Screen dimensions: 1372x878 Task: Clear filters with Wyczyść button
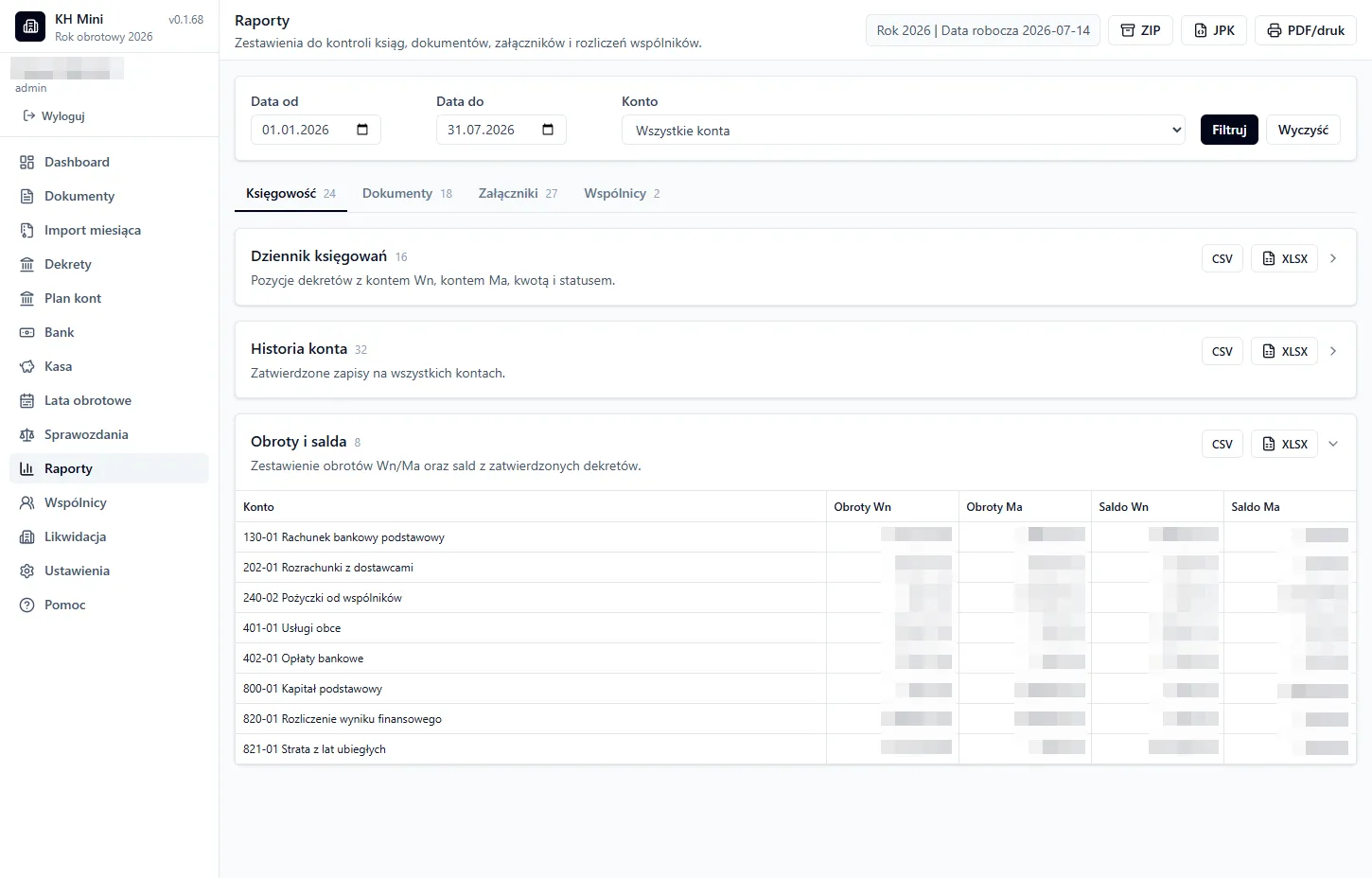(1303, 130)
